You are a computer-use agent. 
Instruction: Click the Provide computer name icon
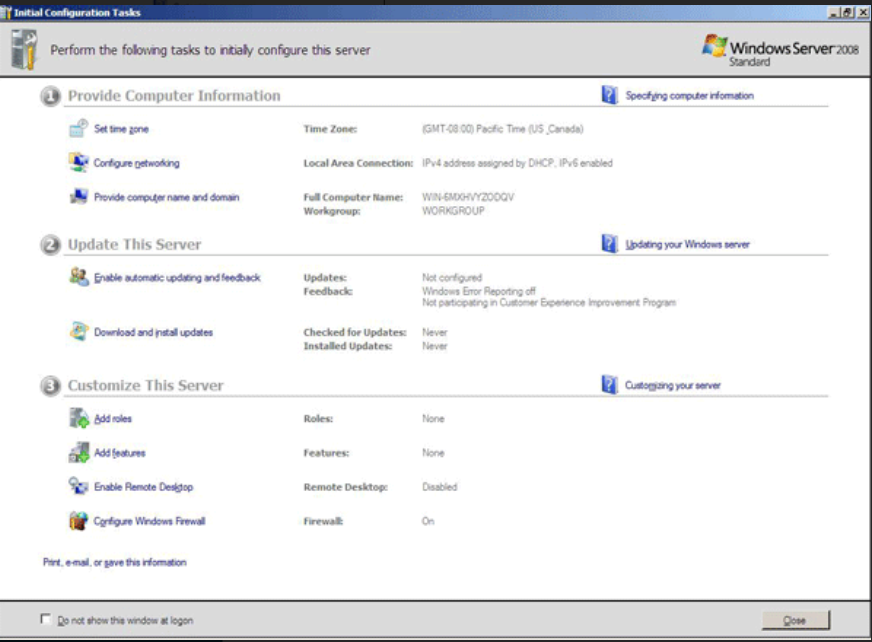pos(78,196)
